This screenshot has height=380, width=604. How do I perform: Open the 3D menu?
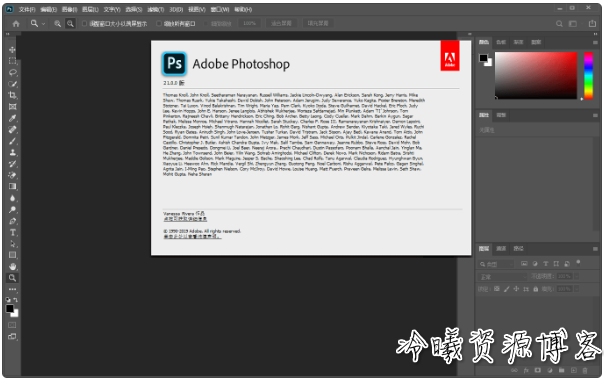click(x=176, y=9)
